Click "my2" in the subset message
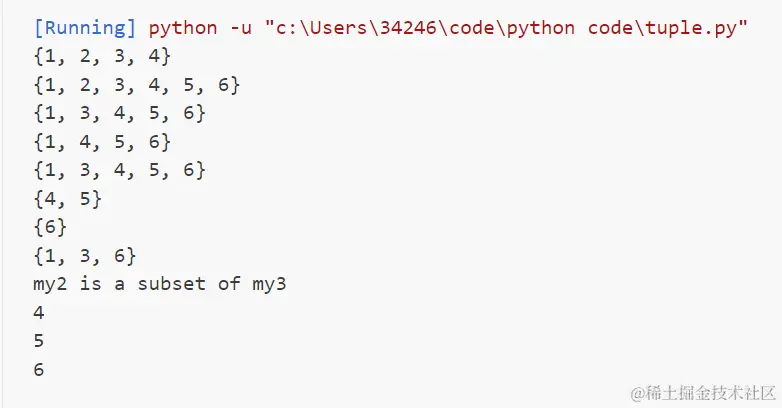The image size is (782, 408). [x=50, y=284]
